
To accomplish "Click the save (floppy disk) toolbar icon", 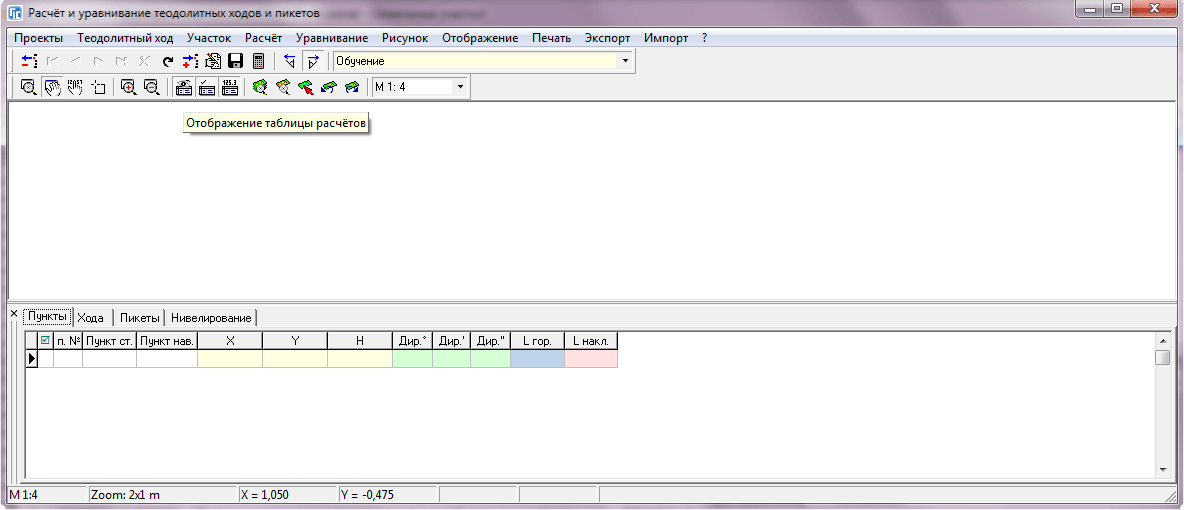I will (x=236, y=61).
